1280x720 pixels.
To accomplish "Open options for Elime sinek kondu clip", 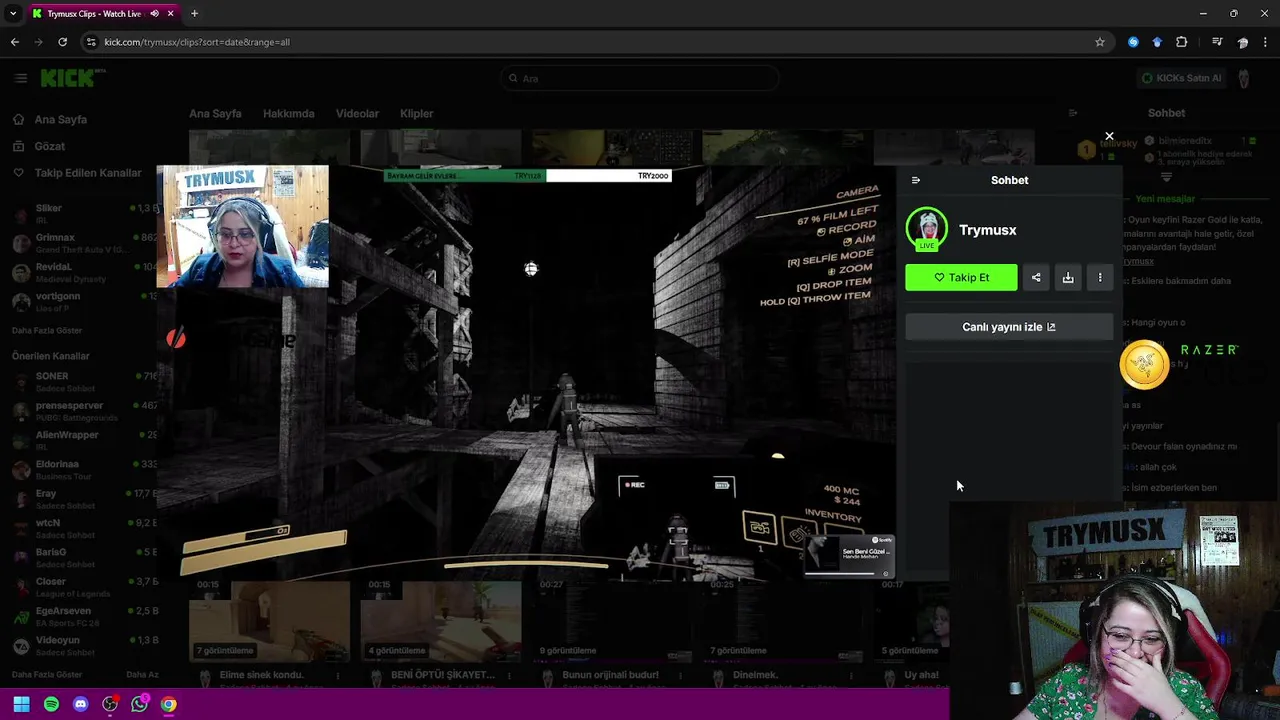I will [x=337, y=676].
